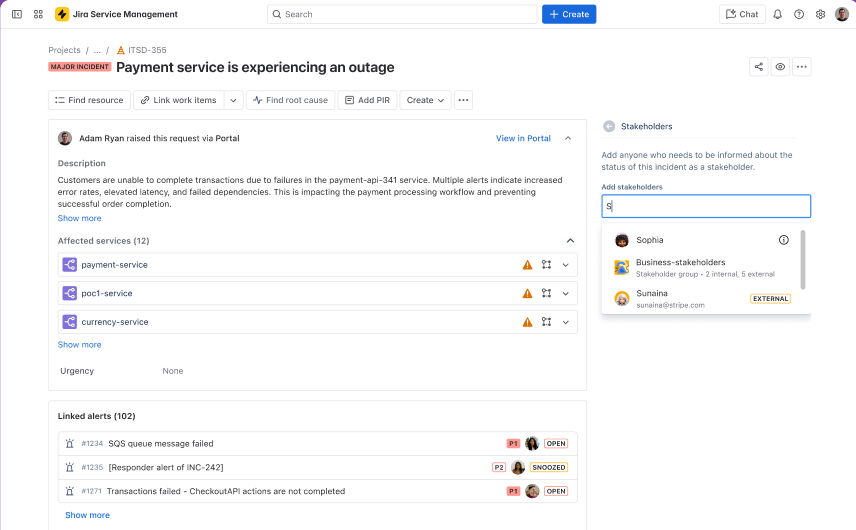
Task: Open the help question mark icon
Action: click(x=799, y=14)
